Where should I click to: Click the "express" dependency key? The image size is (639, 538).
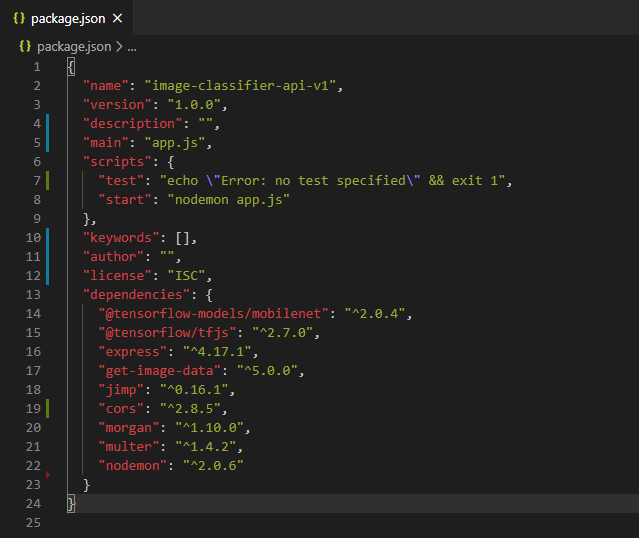tap(133, 352)
